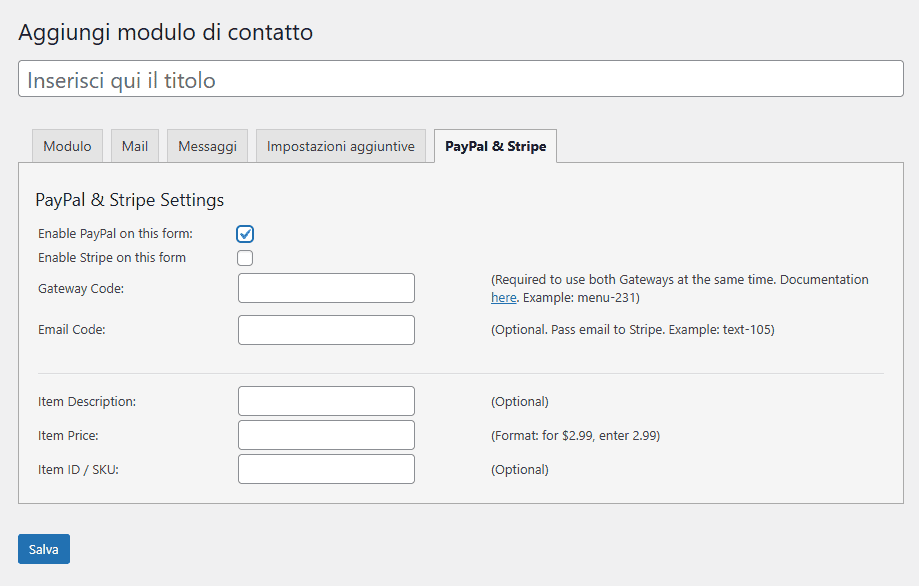Click the Email Code input box
The height and width of the screenshot is (586, 919).
tap(326, 330)
